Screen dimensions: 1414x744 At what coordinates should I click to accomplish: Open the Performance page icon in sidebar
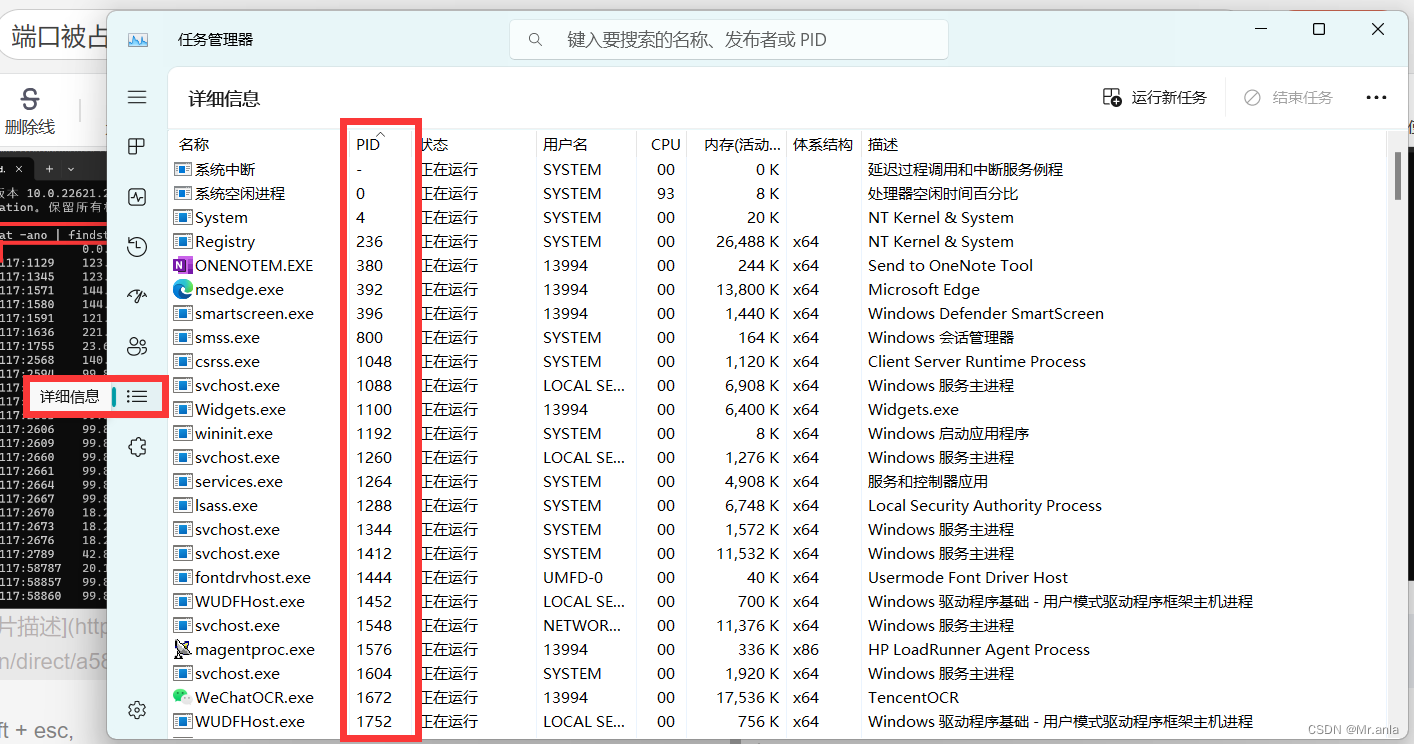pos(137,197)
